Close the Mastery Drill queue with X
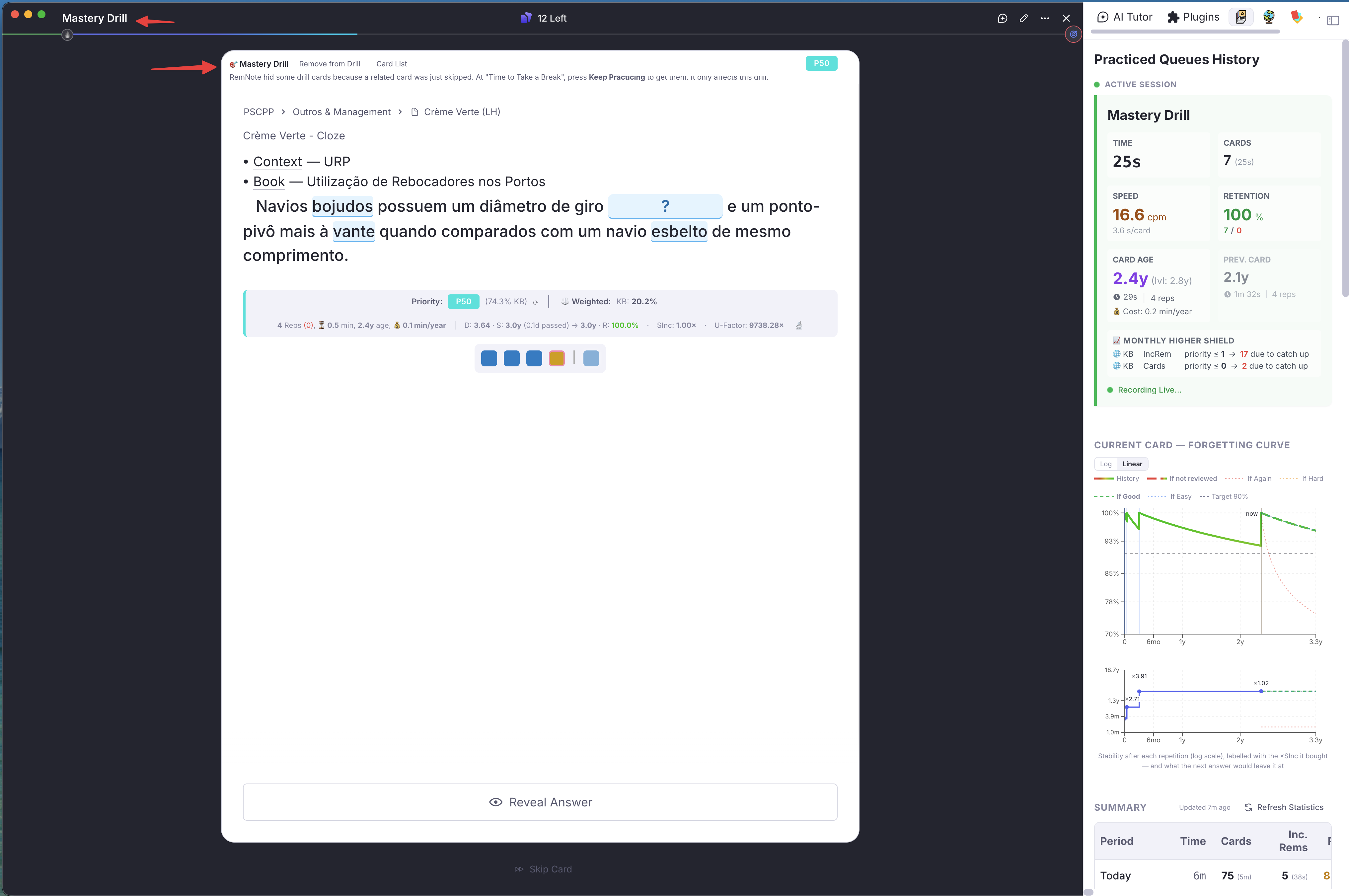This screenshot has width=1349, height=896. 1066,18
